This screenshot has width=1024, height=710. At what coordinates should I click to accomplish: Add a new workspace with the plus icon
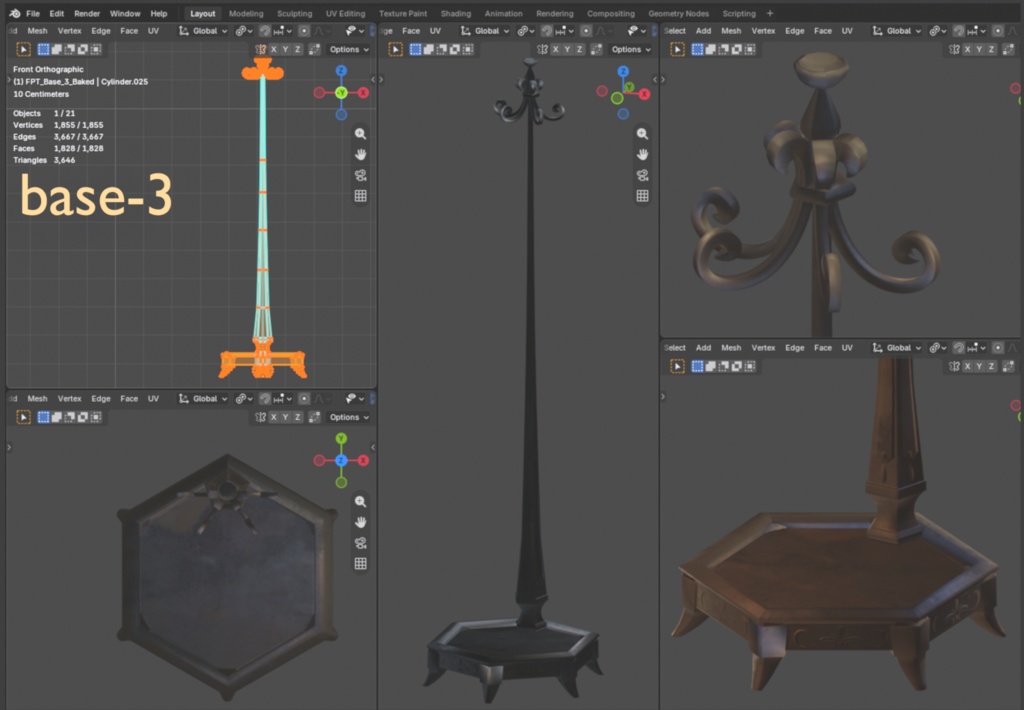click(x=770, y=13)
